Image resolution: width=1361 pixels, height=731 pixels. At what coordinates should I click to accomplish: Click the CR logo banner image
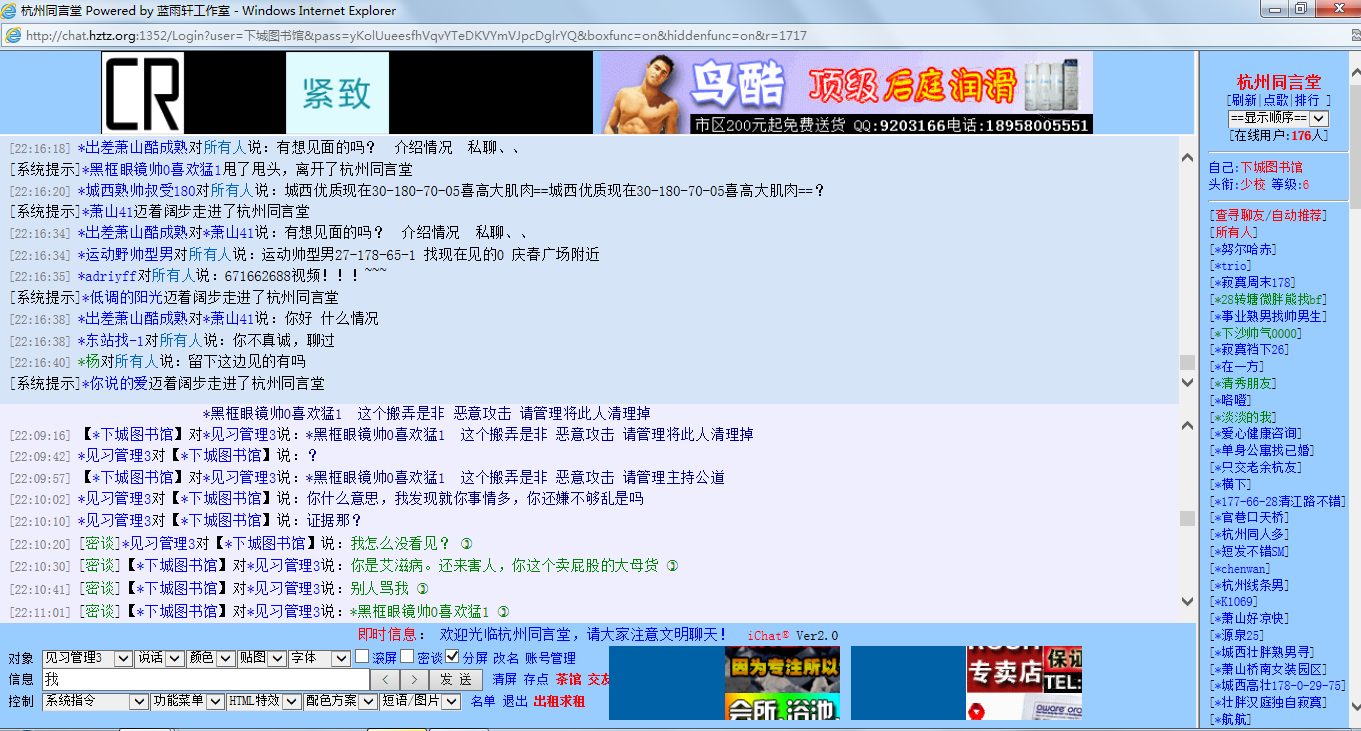[143, 93]
